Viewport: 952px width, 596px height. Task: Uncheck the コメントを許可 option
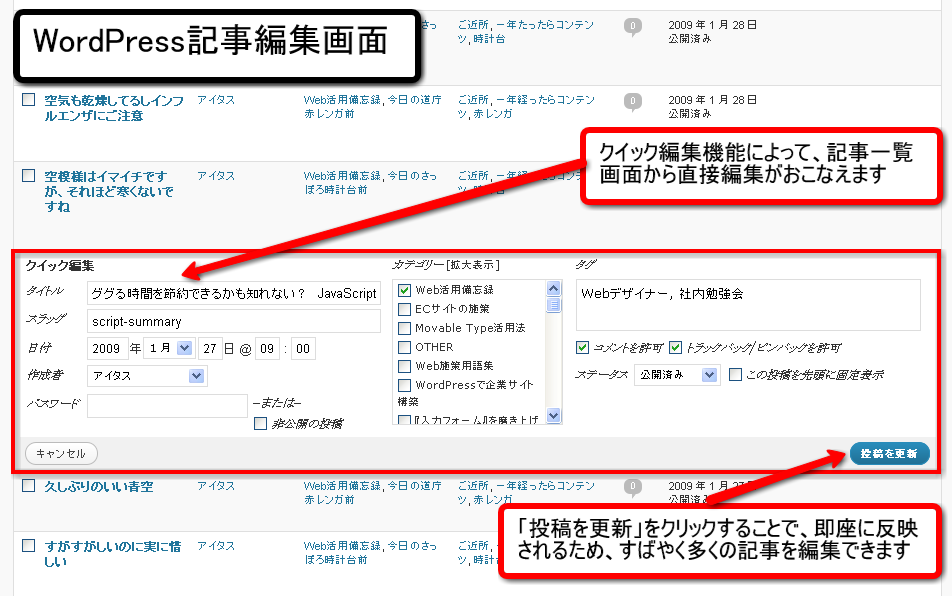point(583,348)
